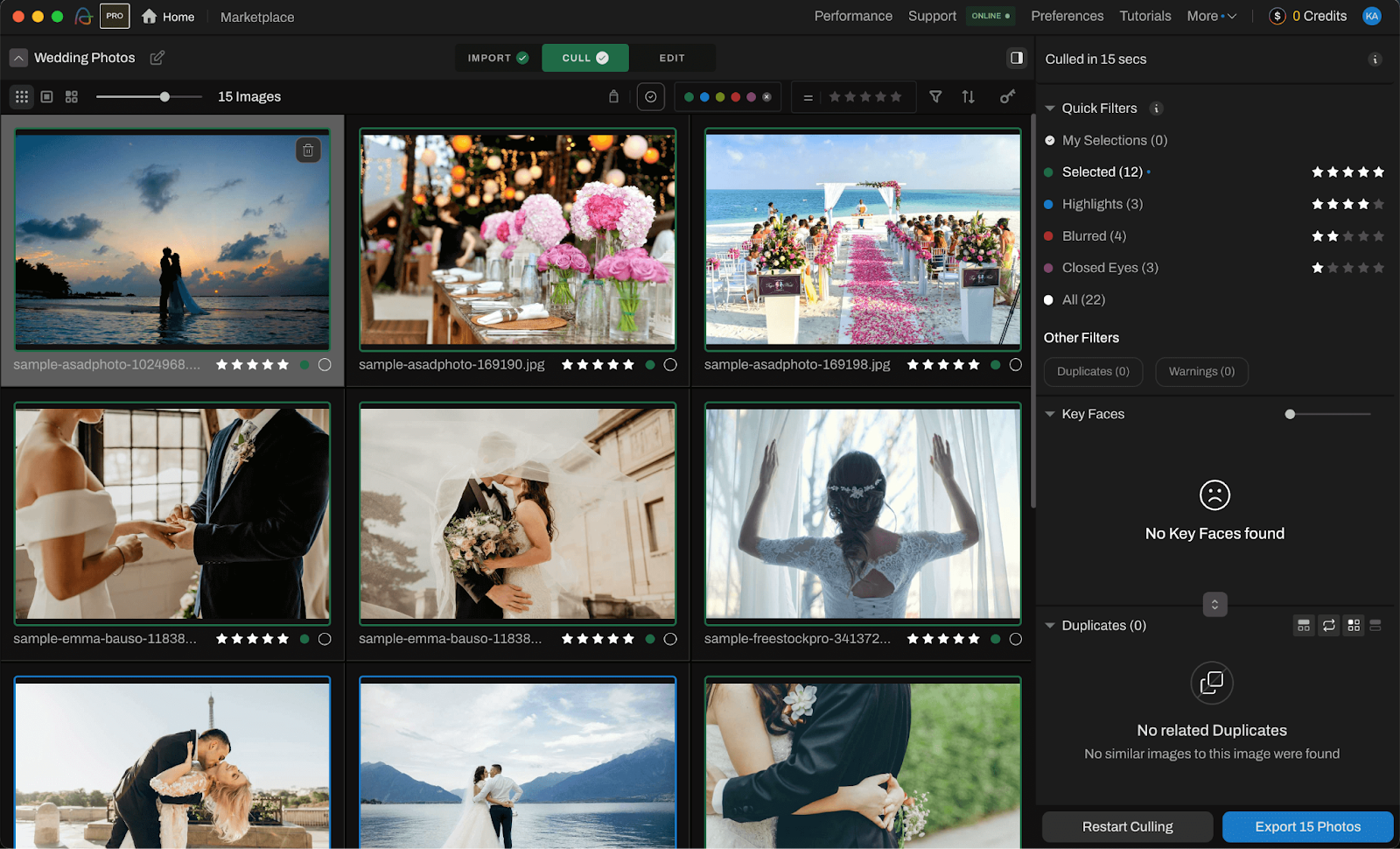This screenshot has height=849, width=1400.
Task: Adjust the thumbnail size slider
Action: [164, 97]
